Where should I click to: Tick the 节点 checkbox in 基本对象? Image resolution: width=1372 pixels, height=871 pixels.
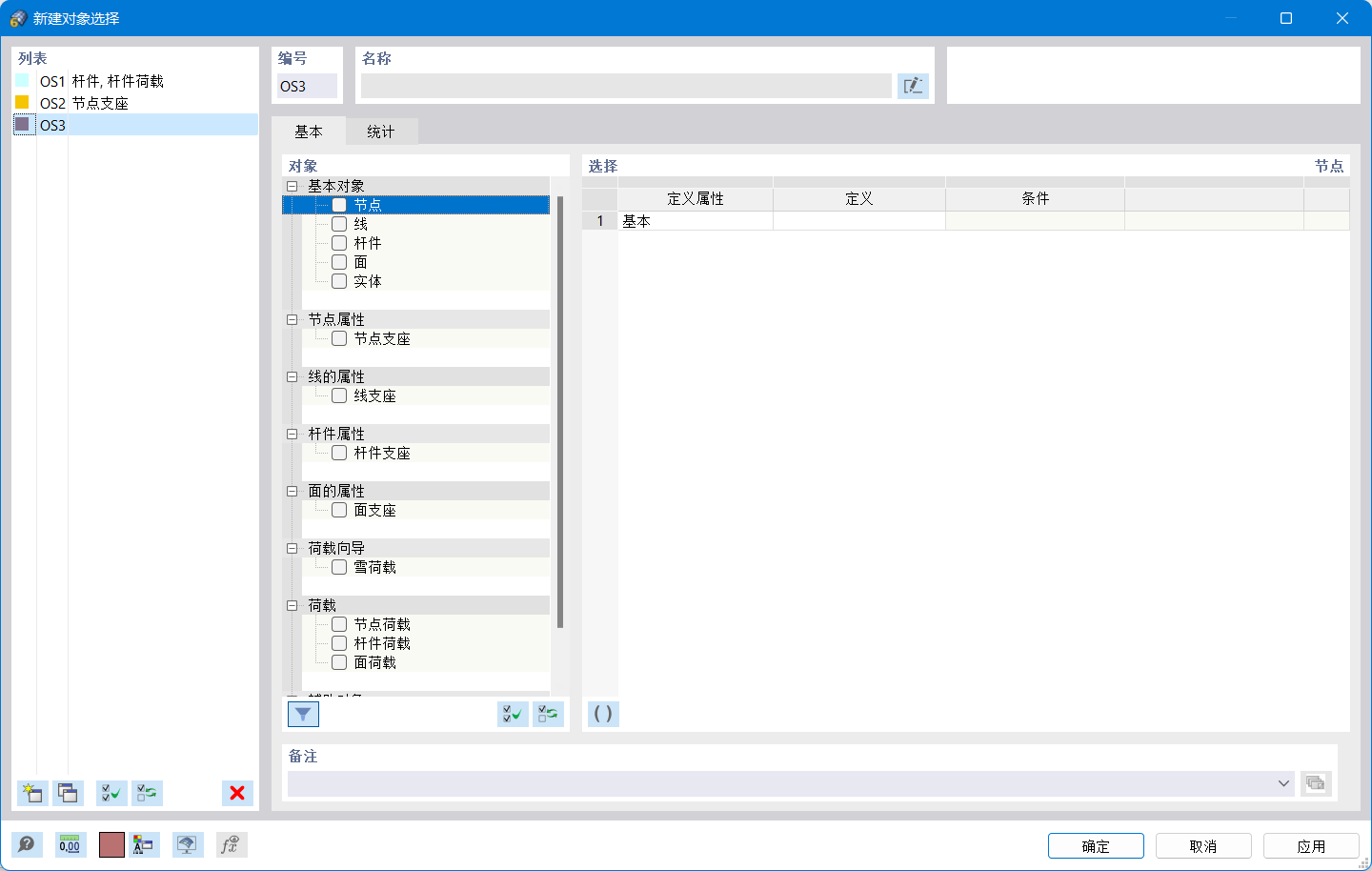339,204
